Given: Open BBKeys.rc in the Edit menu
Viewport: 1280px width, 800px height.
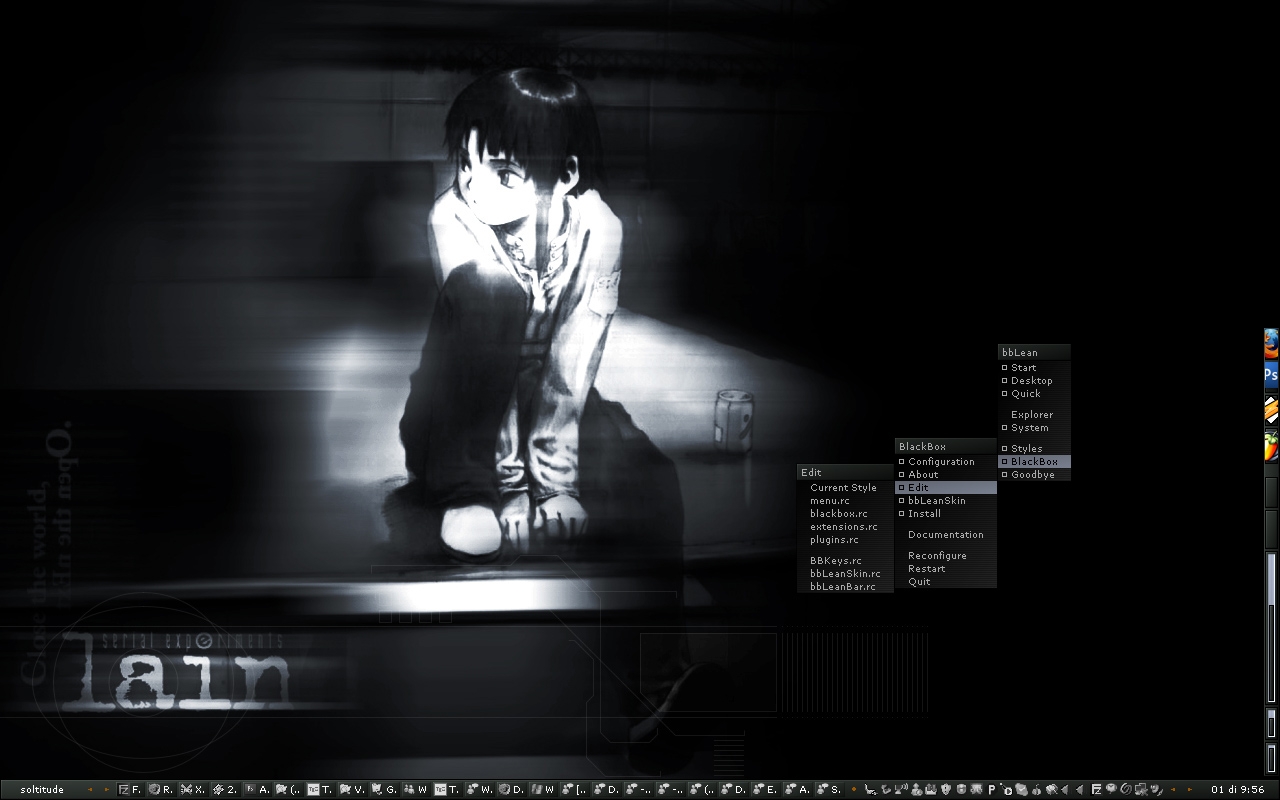Looking at the screenshot, I should [x=845, y=561].
